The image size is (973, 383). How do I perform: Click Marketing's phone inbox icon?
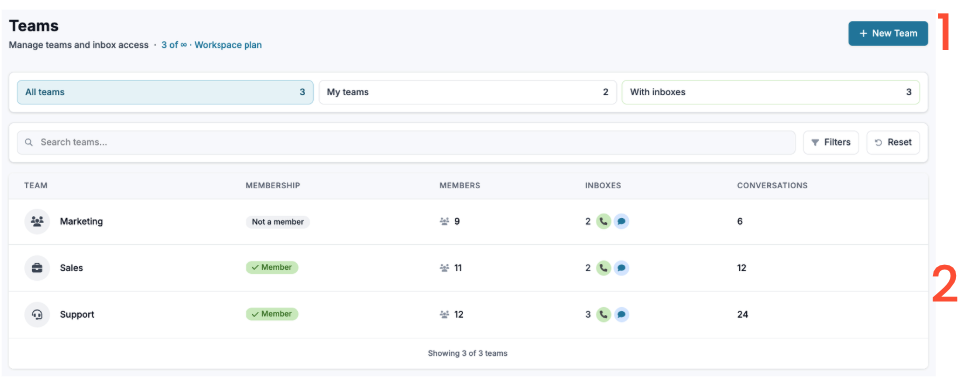[604, 222]
